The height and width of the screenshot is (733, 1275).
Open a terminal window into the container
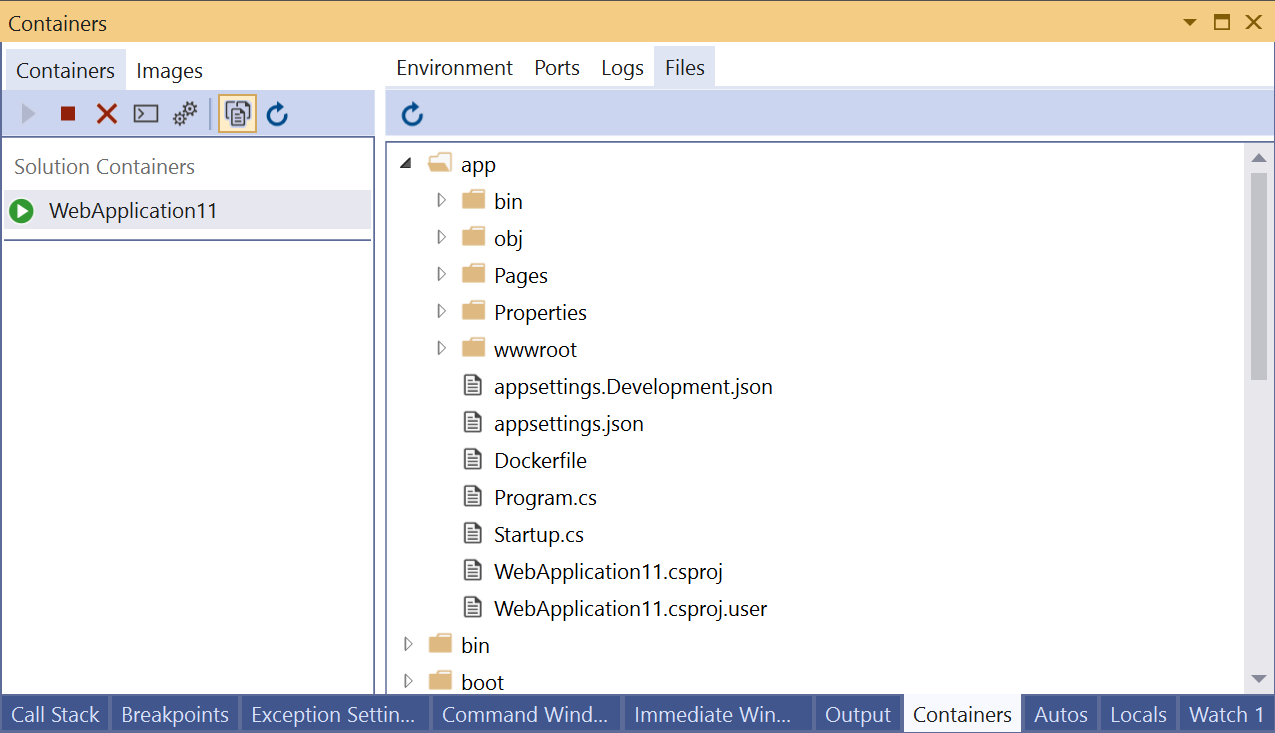pyautogui.click(x=145, y=113)
